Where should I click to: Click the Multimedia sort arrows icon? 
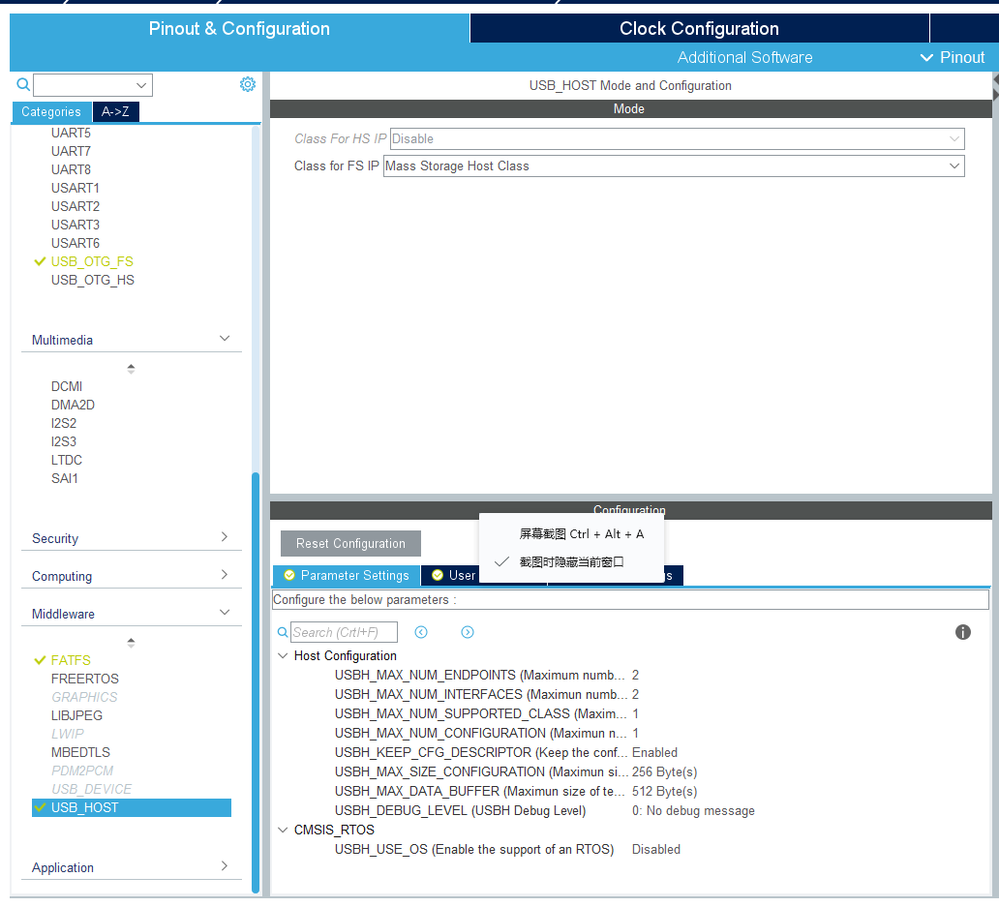click(131, 368)
